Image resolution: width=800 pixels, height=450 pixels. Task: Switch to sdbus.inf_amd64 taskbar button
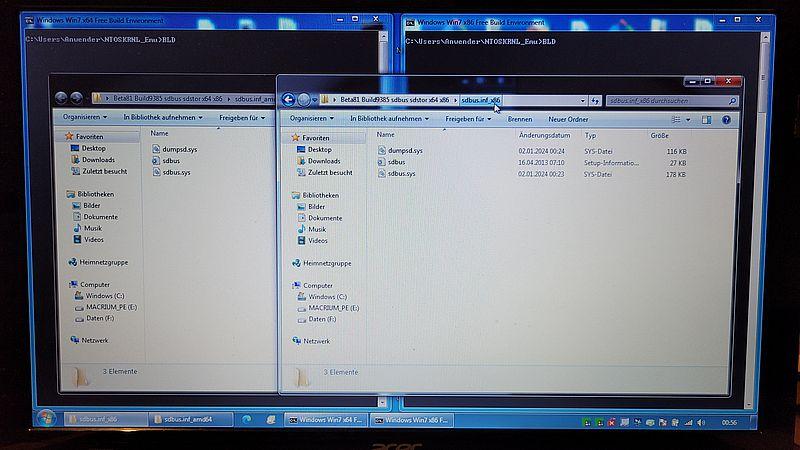191,419
